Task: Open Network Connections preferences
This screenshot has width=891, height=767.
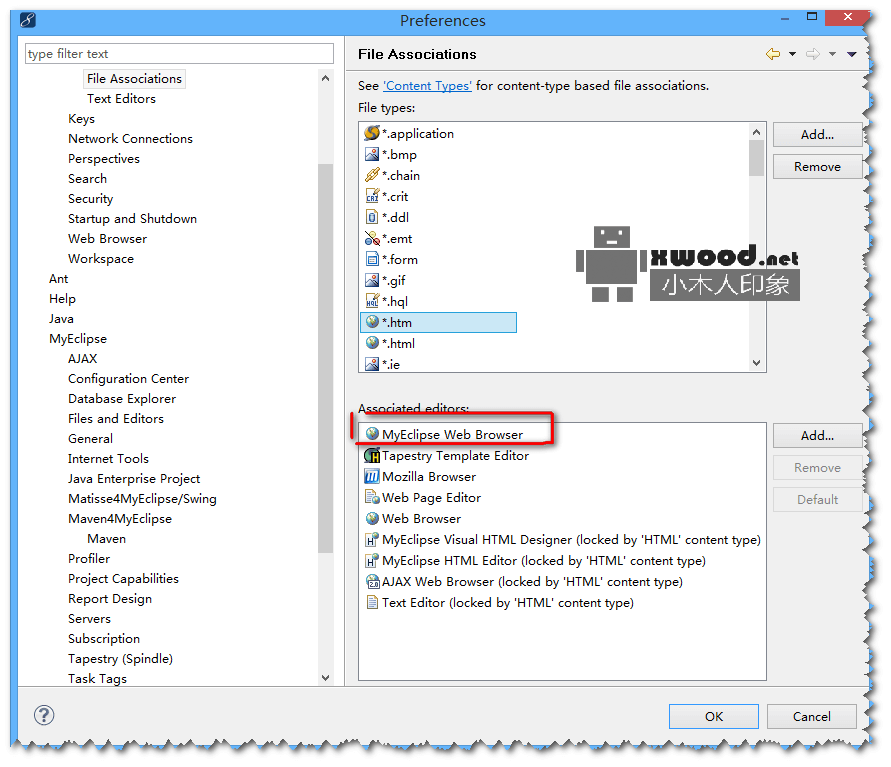Action: [x=130, y=139]
